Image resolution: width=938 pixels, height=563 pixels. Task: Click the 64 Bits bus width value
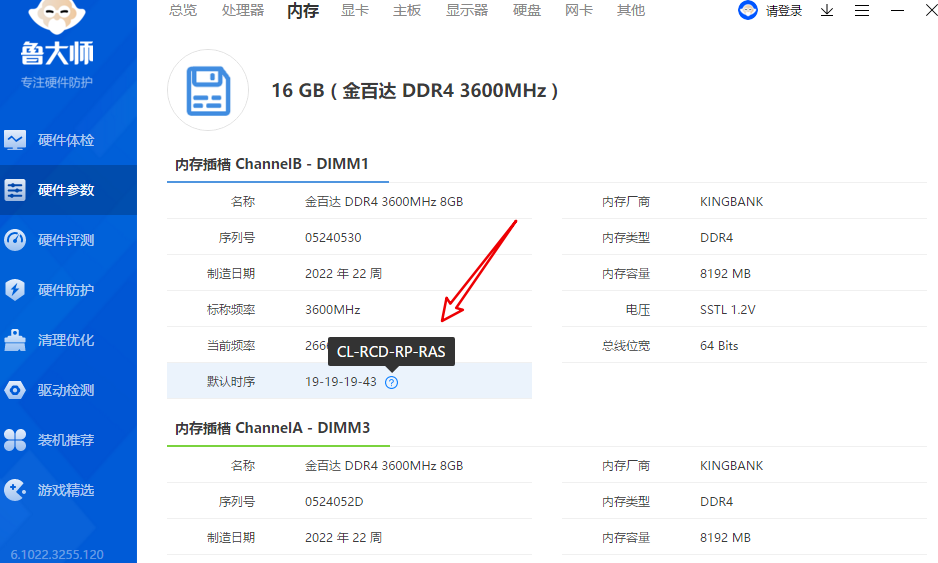point(719,346)
